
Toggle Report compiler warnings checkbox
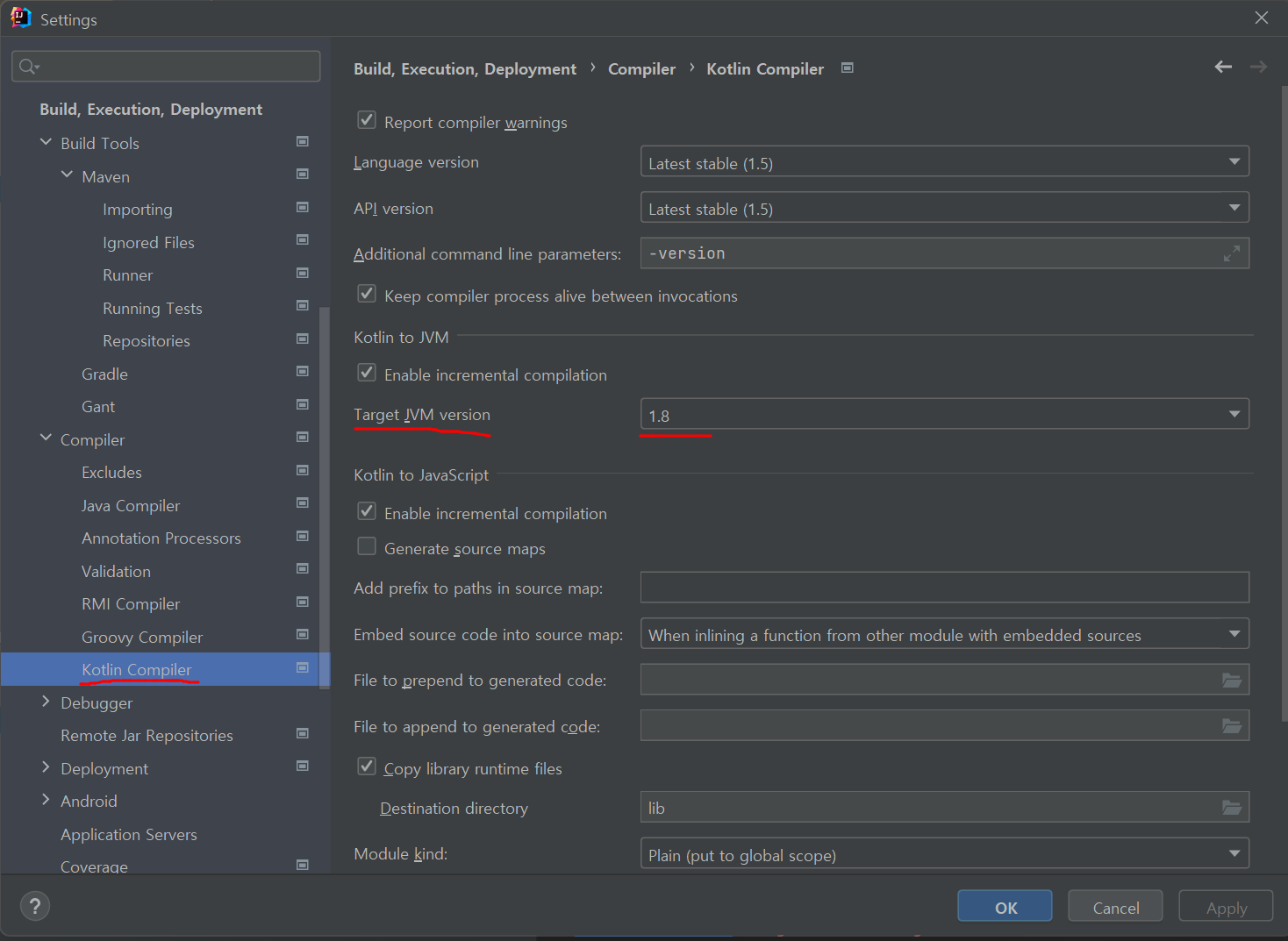[367, 120]
